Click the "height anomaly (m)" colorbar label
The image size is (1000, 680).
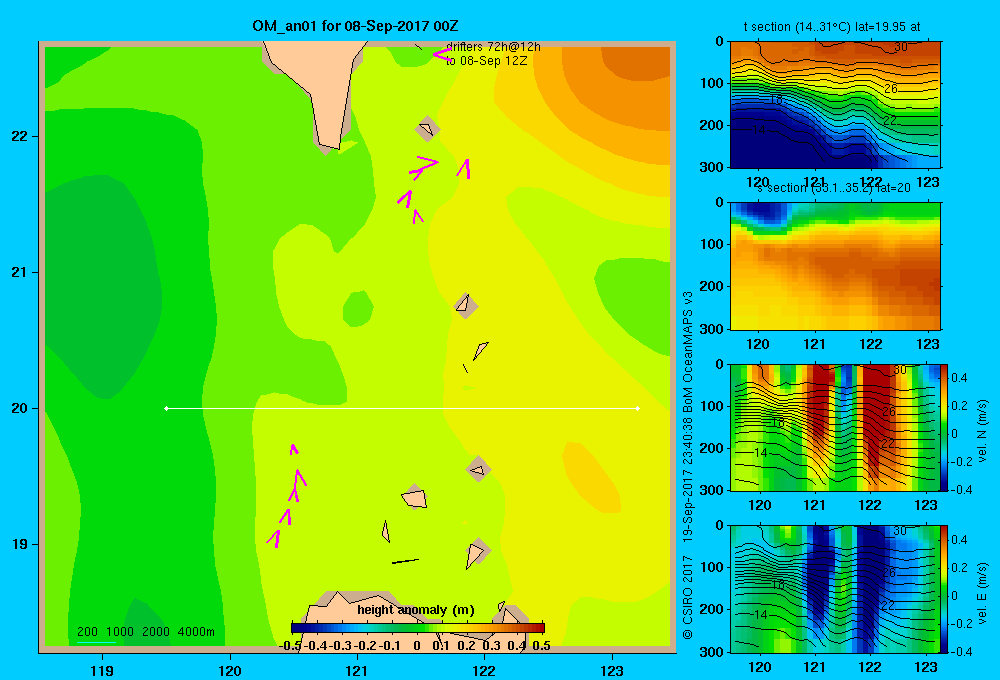click(416, 610)
